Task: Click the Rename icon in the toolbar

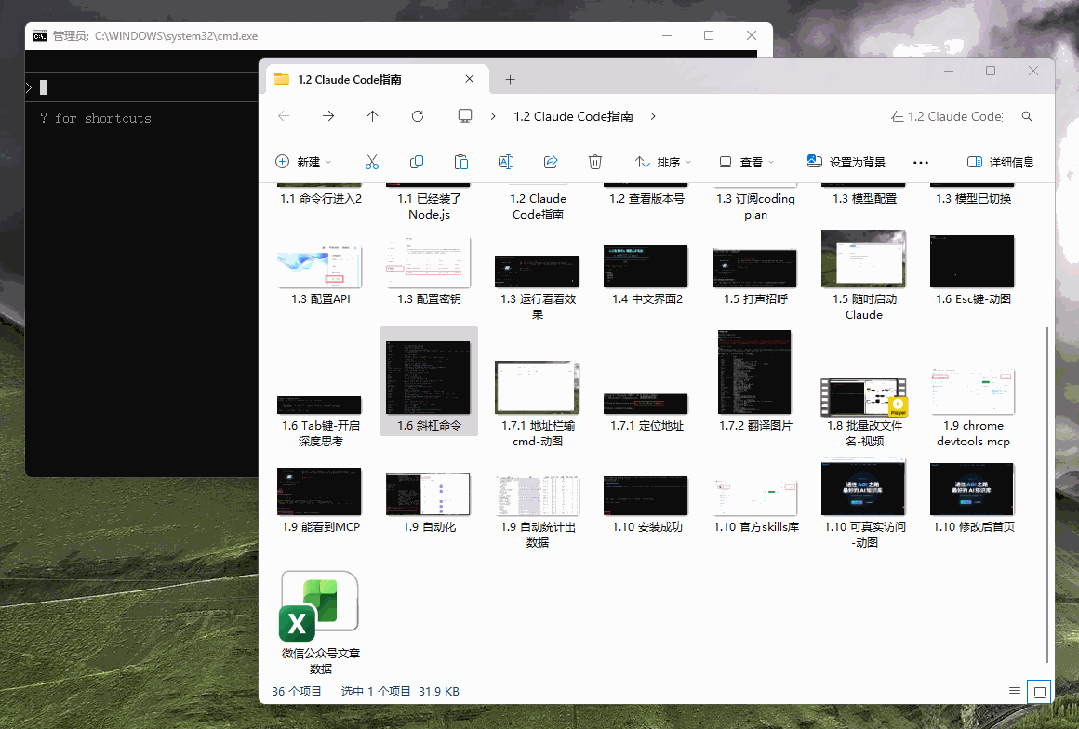Action: point(506,162)
